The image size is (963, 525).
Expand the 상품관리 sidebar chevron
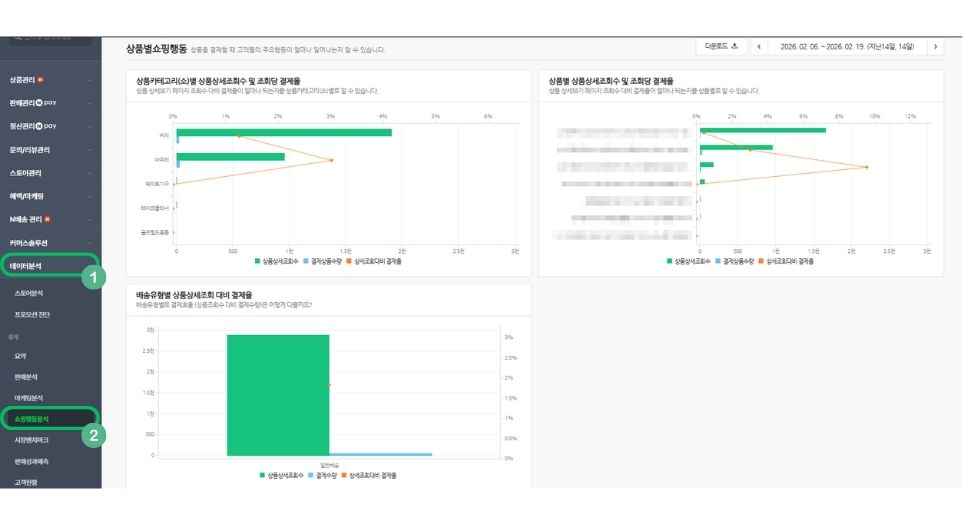click(x=90, y=80)
